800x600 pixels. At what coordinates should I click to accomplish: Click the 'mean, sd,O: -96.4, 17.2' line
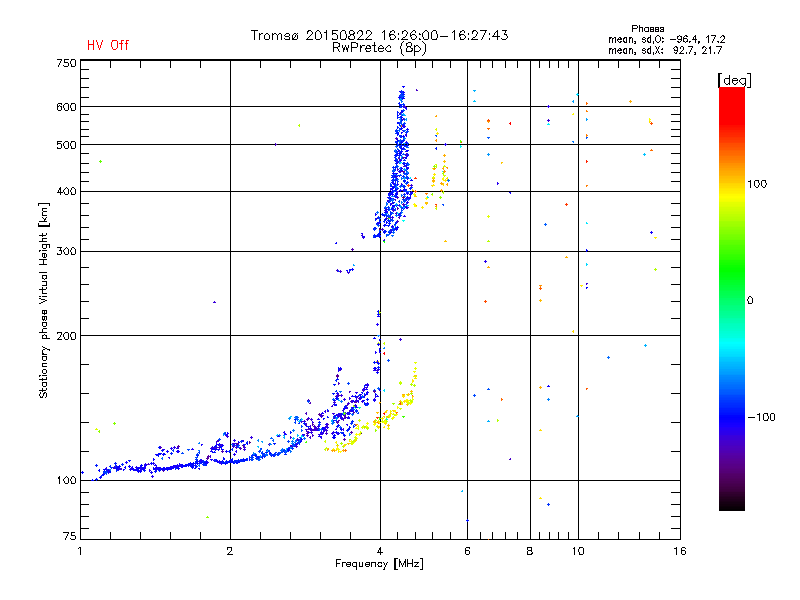[666, 40]
